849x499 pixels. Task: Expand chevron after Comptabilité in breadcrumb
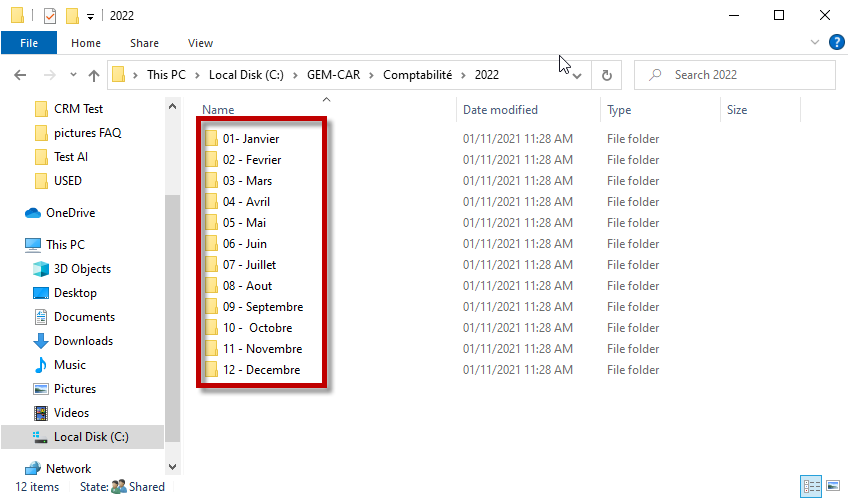coord(463,75)
